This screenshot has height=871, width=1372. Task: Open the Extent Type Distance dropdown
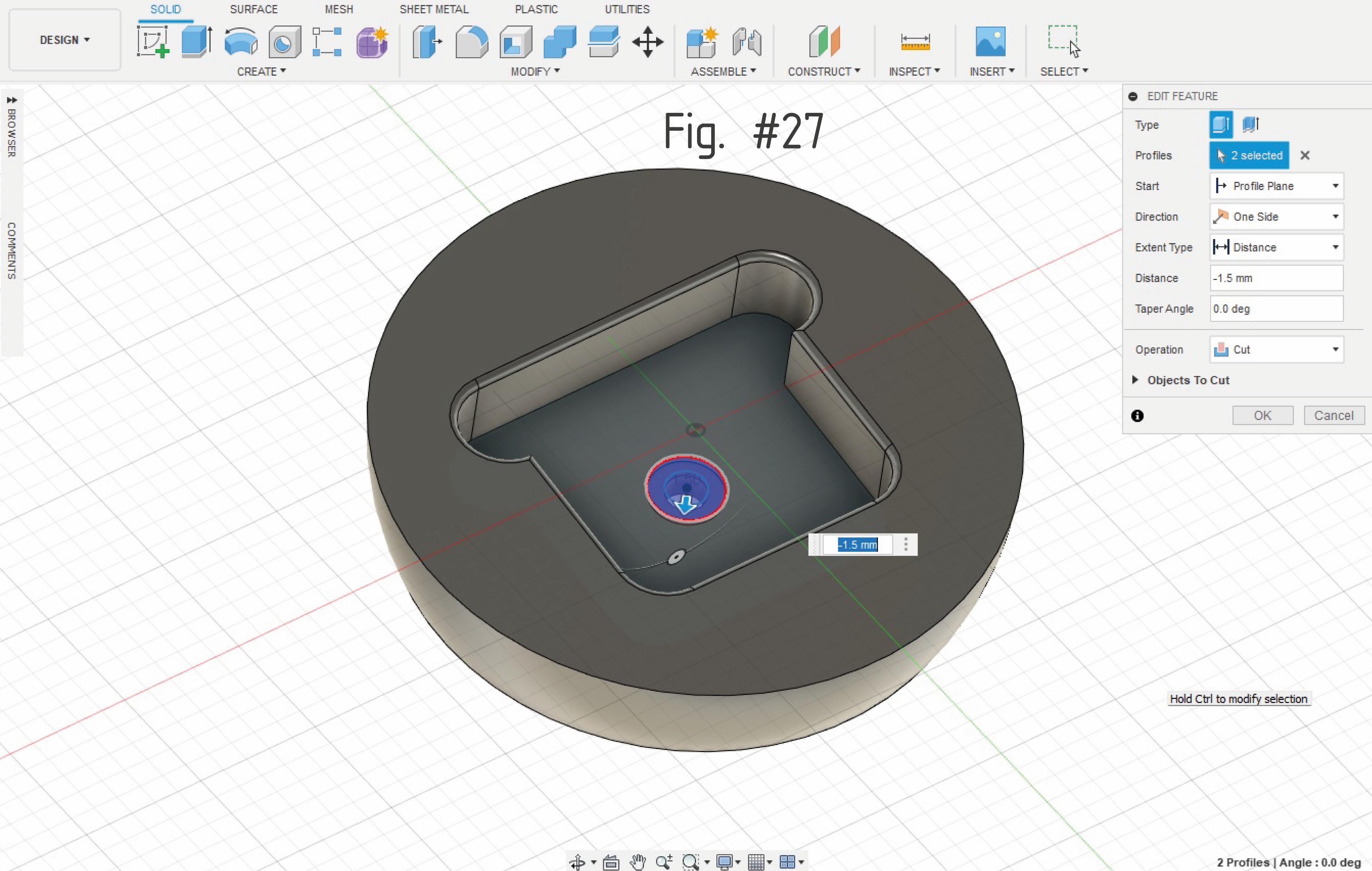pyautogui.click(x=1276, y=247)
